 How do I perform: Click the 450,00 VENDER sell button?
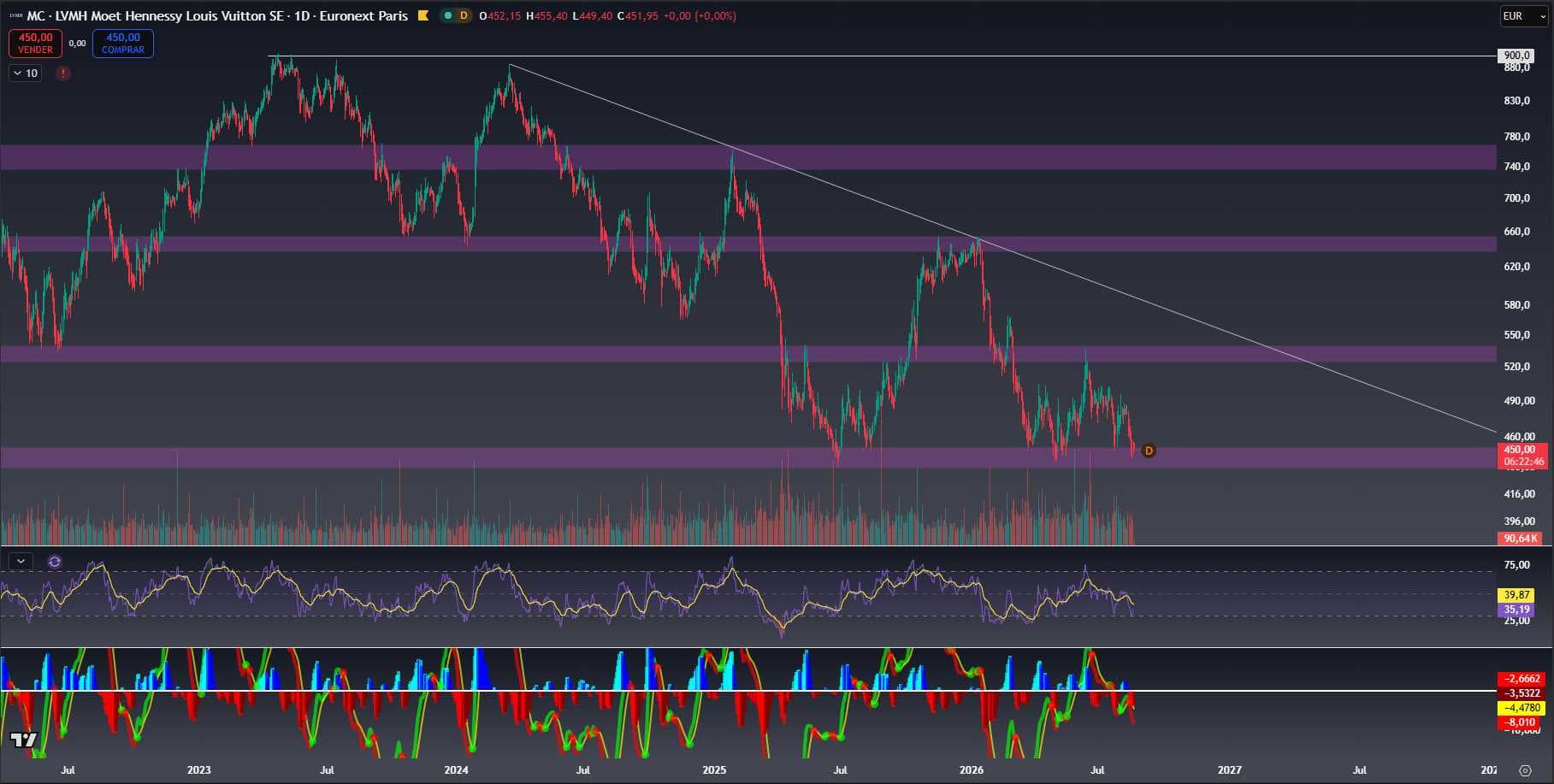click(35, 44)
